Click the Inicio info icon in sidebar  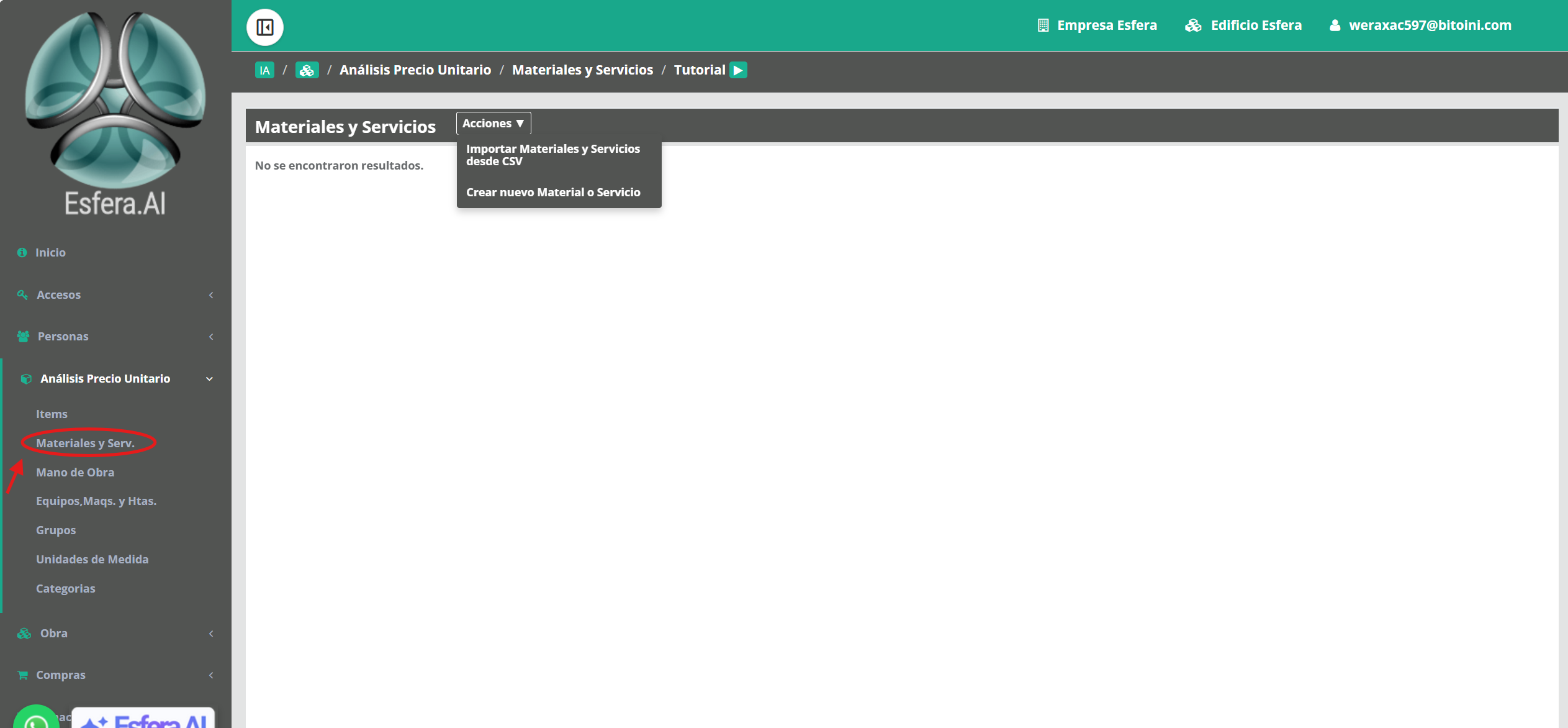pyautogui.click(x=22, y=252)
